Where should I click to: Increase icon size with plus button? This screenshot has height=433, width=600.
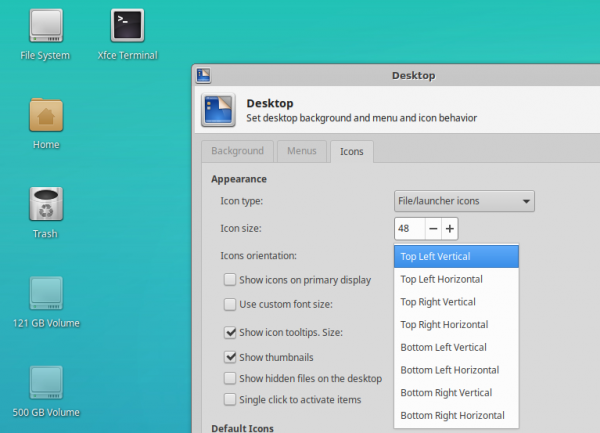450,228
